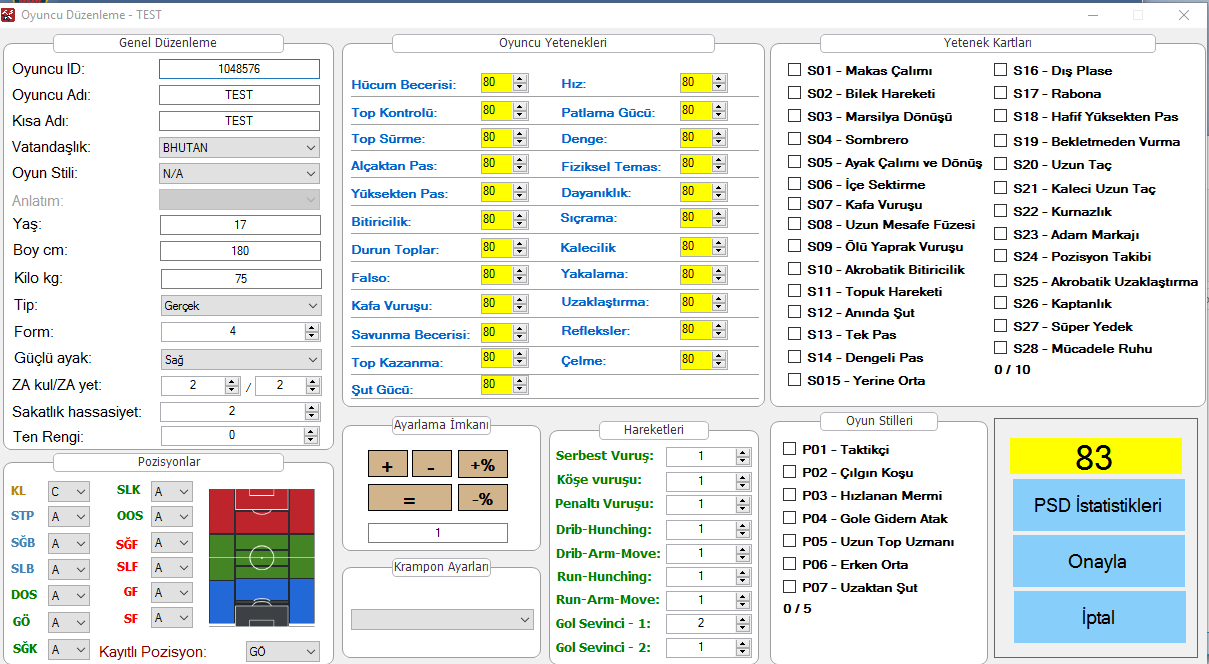This screenshot has width=1209, height=664.
Task: Enable S01 - Makas Çalımı skill card
Action: [x=795, y=70]
